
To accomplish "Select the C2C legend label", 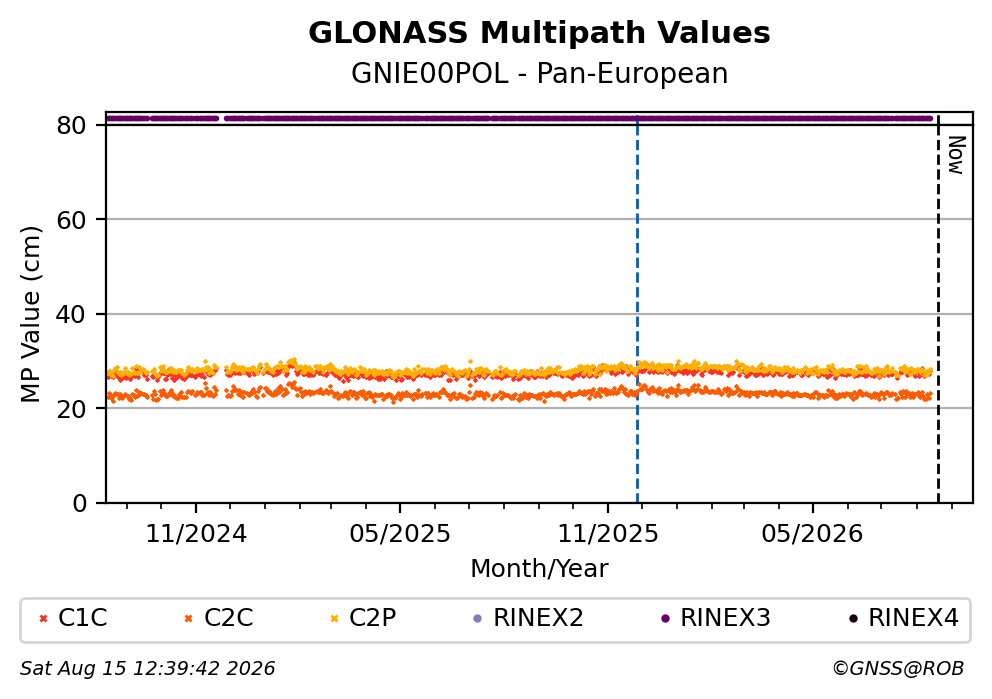I will coord(228,618).
